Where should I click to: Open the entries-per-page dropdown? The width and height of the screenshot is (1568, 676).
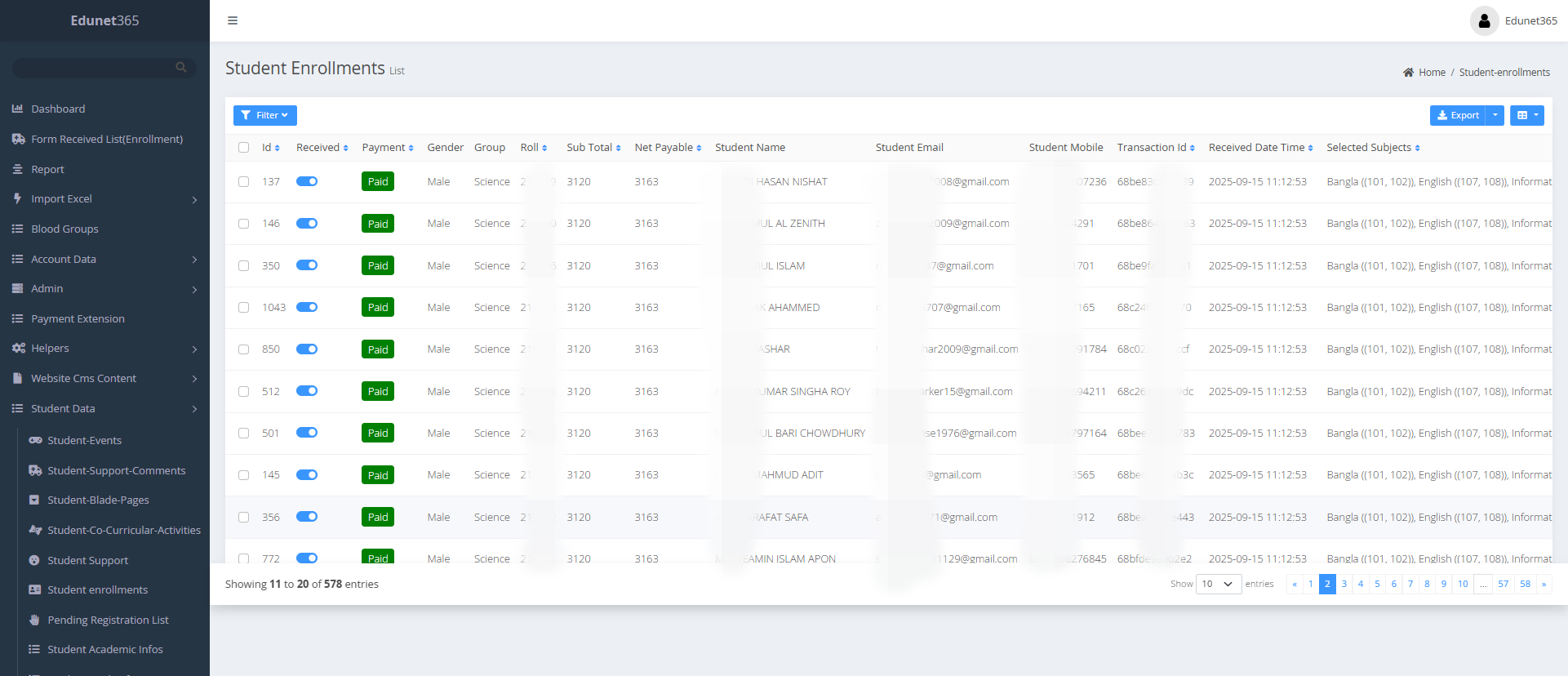[1218, 584]
